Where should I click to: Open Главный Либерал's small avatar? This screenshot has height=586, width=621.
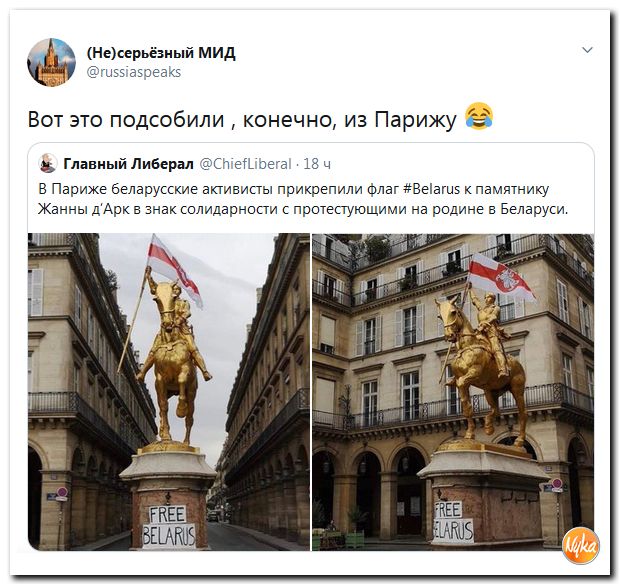[x=48, y=163]
